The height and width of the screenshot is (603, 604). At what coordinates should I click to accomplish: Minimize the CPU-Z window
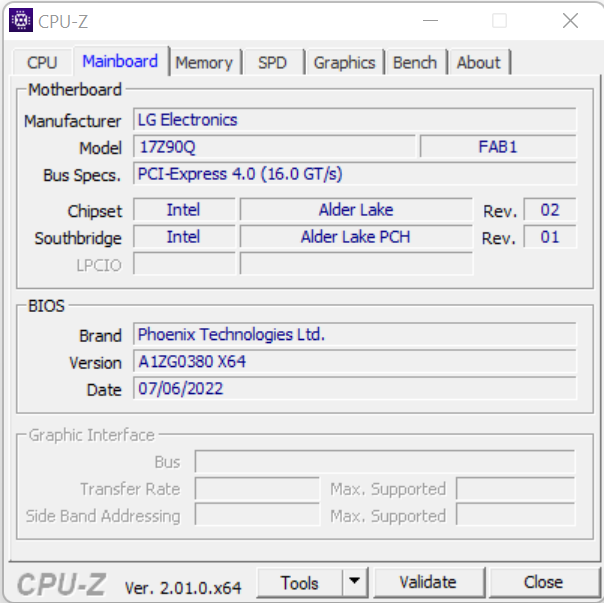[x=430, y=20]
